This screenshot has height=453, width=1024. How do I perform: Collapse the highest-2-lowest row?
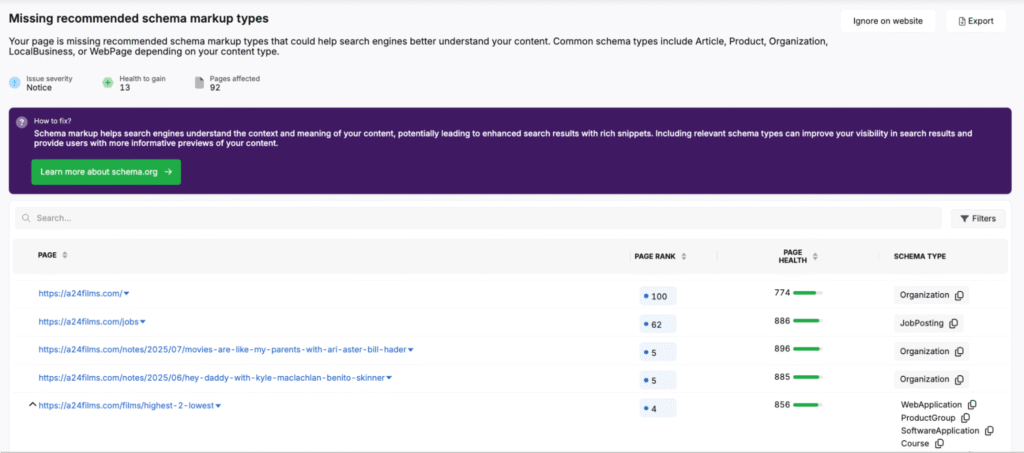tap(32, 405)
